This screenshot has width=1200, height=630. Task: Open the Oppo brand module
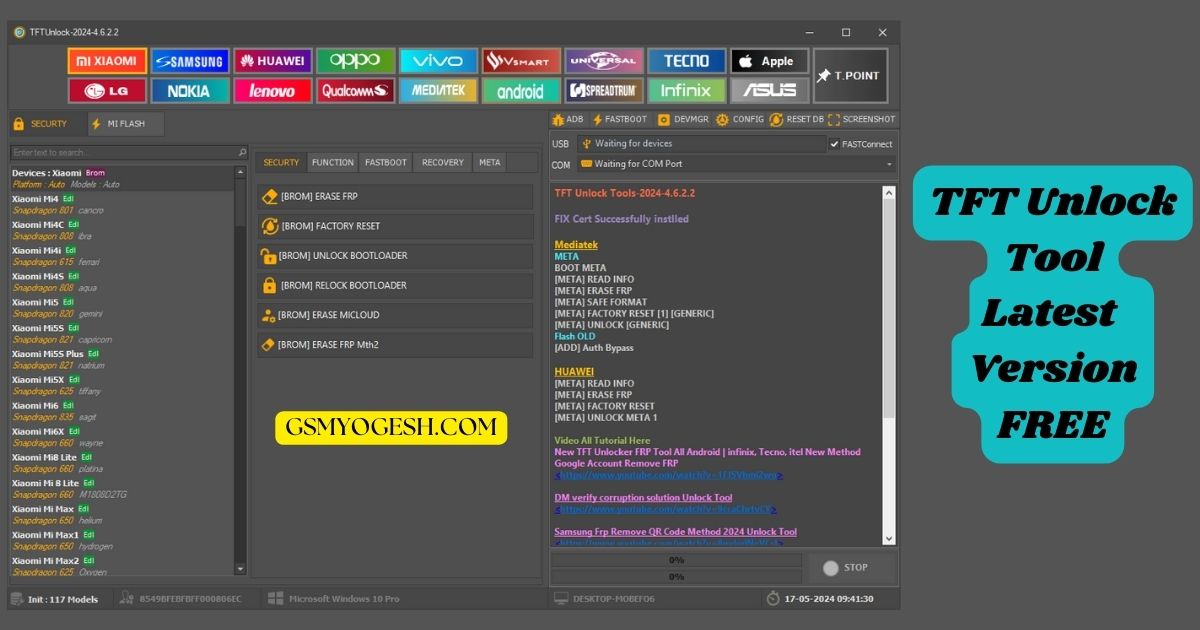[356, 61]
